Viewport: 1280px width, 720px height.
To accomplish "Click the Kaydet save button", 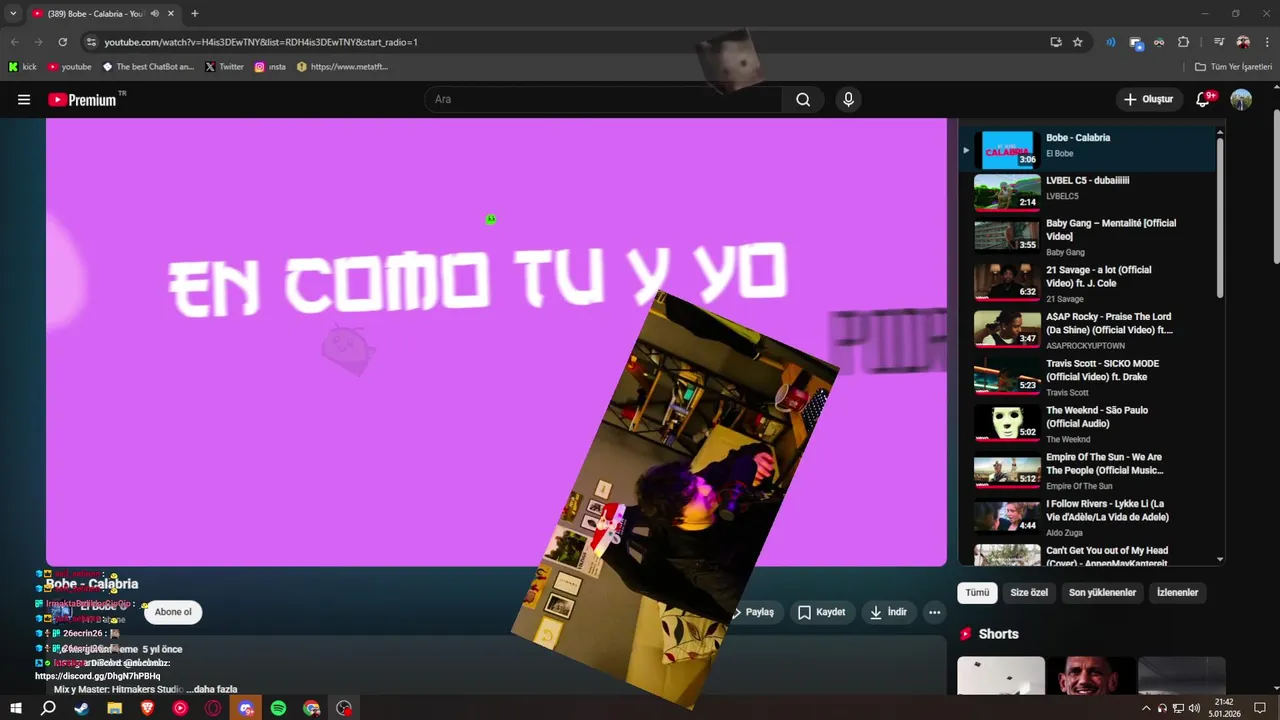I will [x=821, y=612].
